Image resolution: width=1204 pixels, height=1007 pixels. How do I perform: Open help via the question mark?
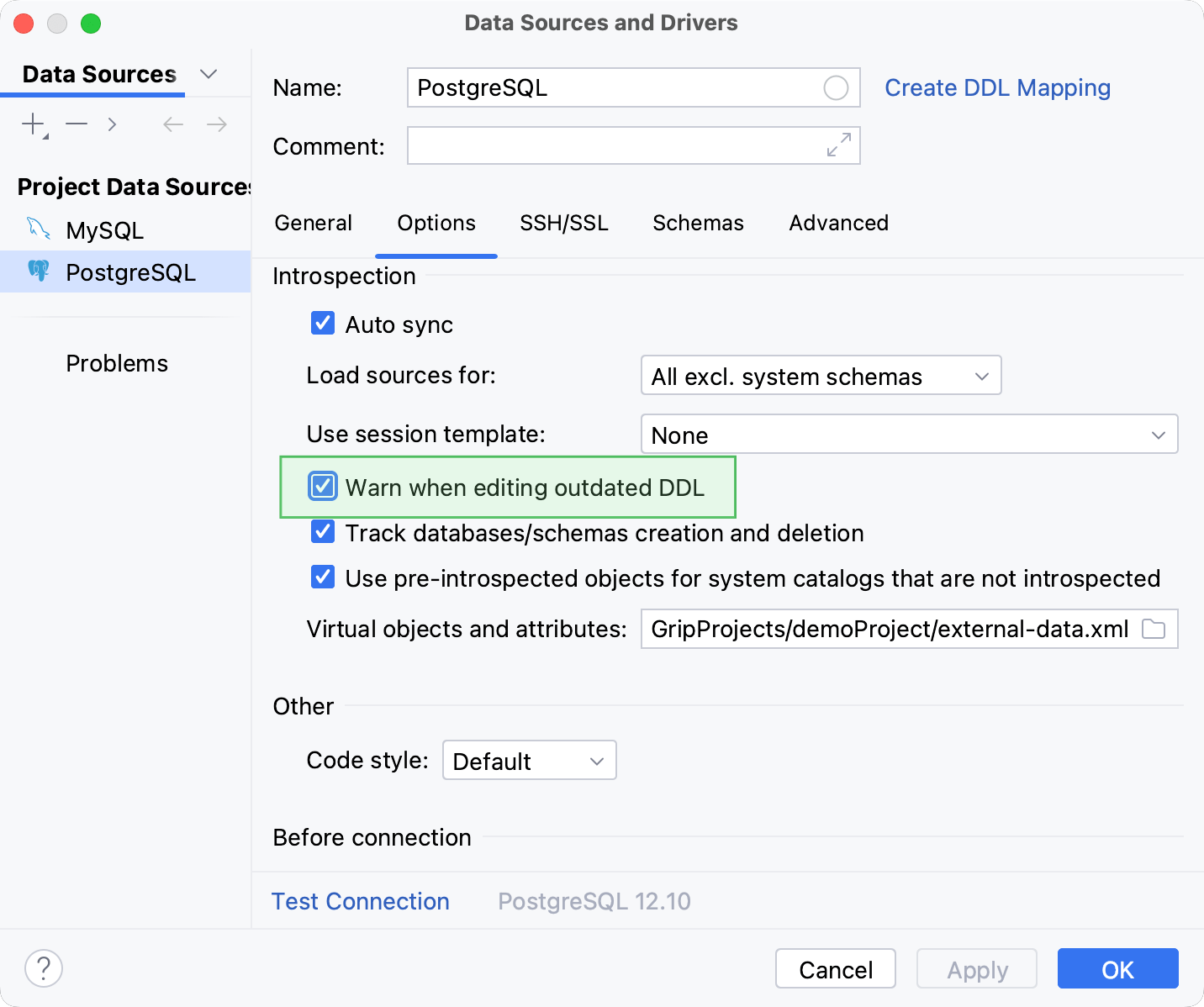coord(44,968)
